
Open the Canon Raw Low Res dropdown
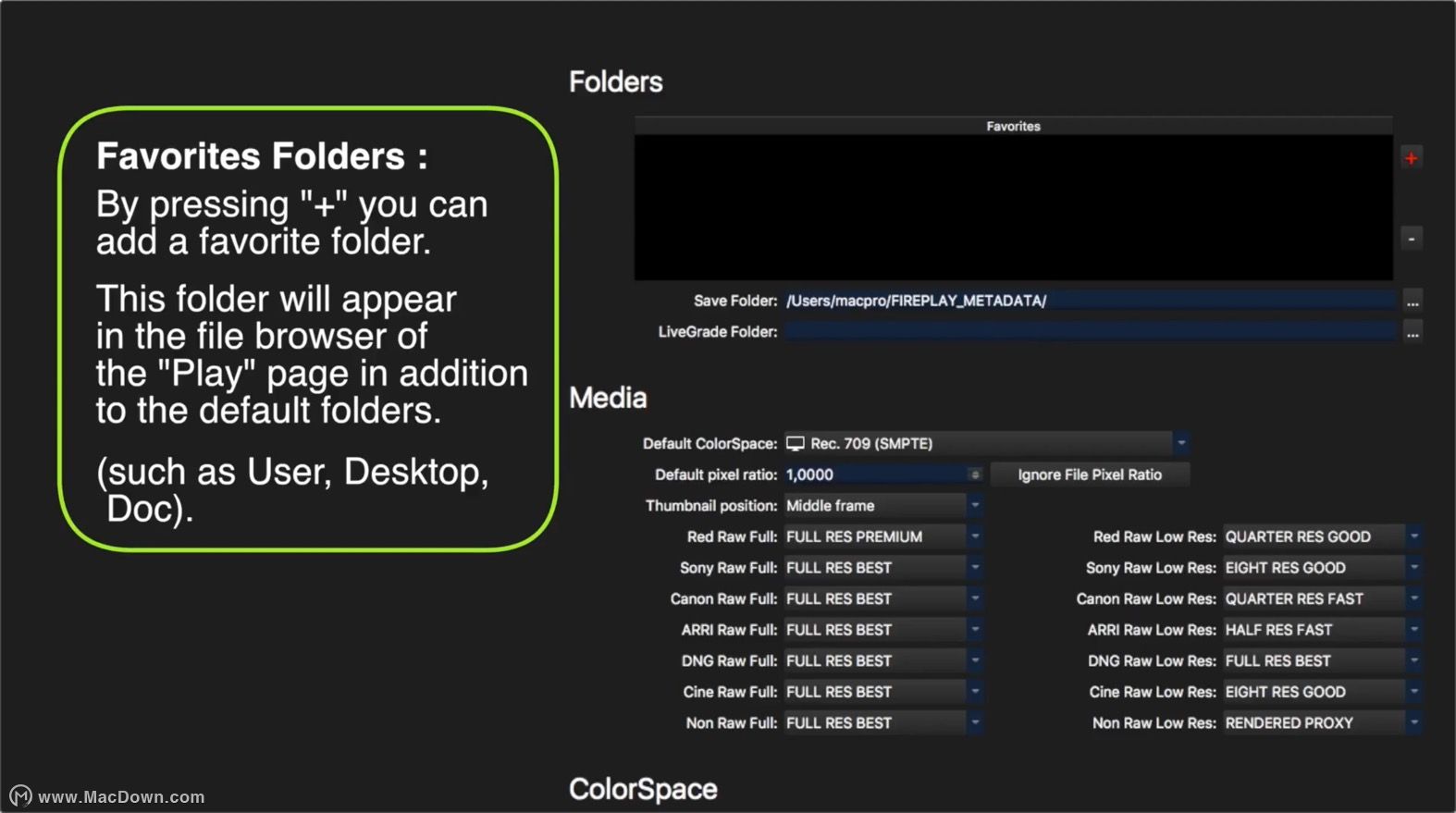[x=1322, y=599]
